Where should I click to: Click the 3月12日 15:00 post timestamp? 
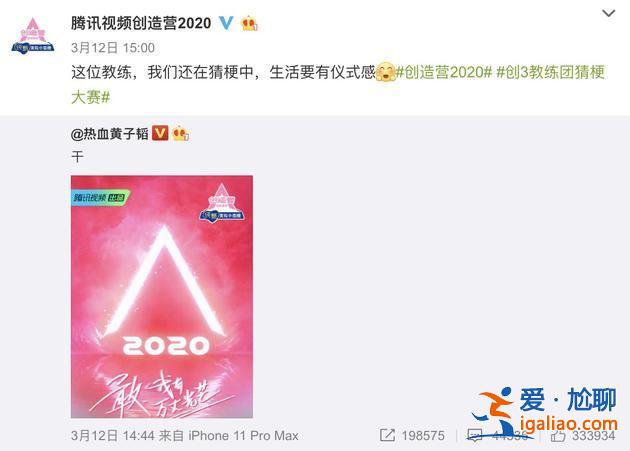[x=113, y=48]
